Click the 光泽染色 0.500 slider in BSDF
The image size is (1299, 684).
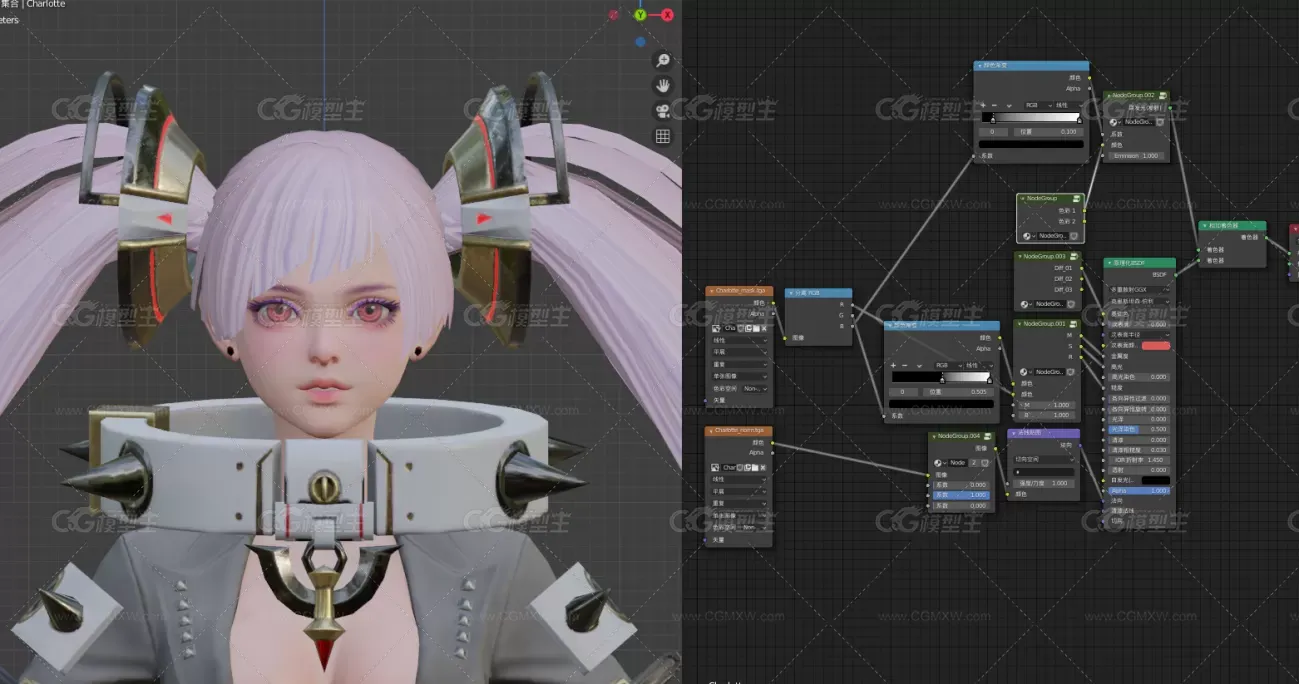point(1139,429)
